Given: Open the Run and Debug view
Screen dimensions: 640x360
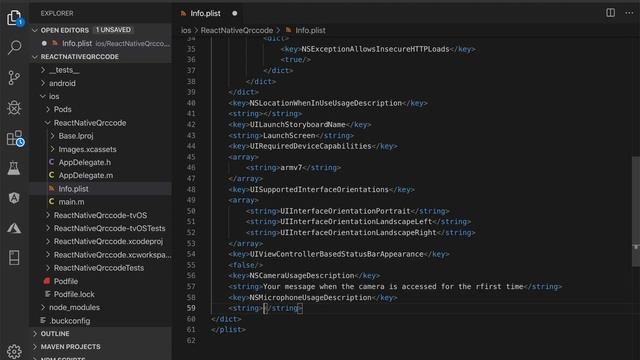Looking at the screenshot, I should [14, 108].
